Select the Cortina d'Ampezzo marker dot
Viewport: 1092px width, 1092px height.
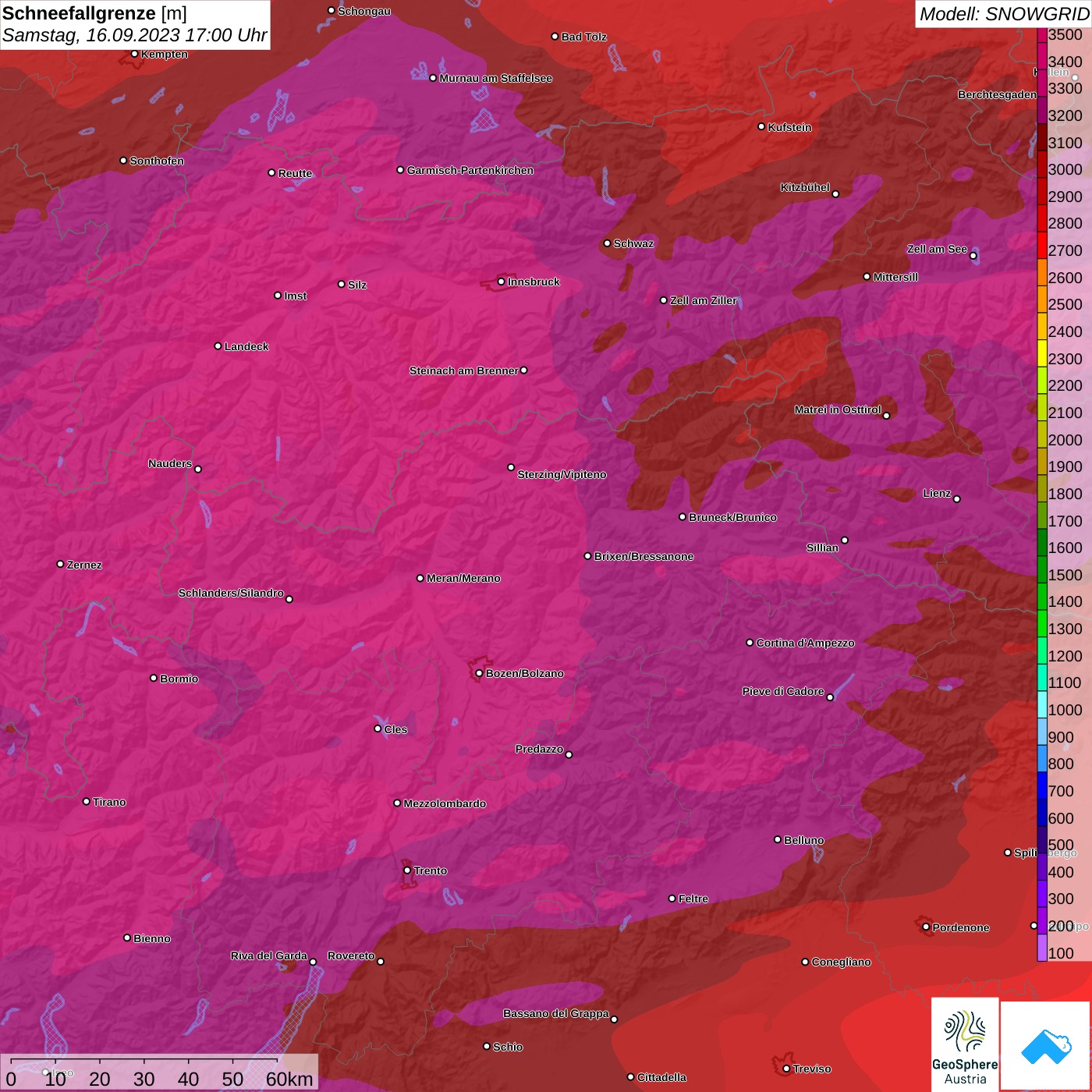[750, 643]
